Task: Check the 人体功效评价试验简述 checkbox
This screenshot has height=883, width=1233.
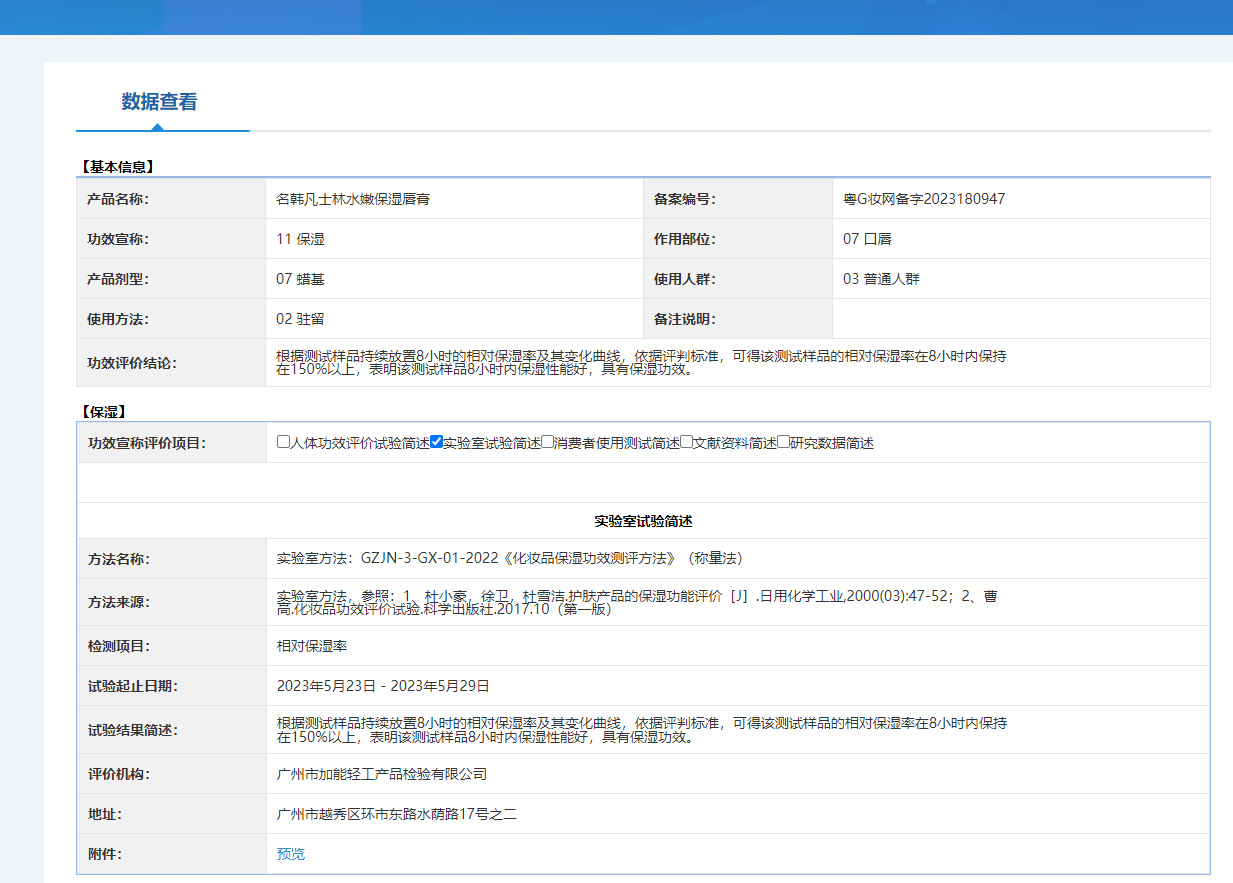Action: pos(284,442)
